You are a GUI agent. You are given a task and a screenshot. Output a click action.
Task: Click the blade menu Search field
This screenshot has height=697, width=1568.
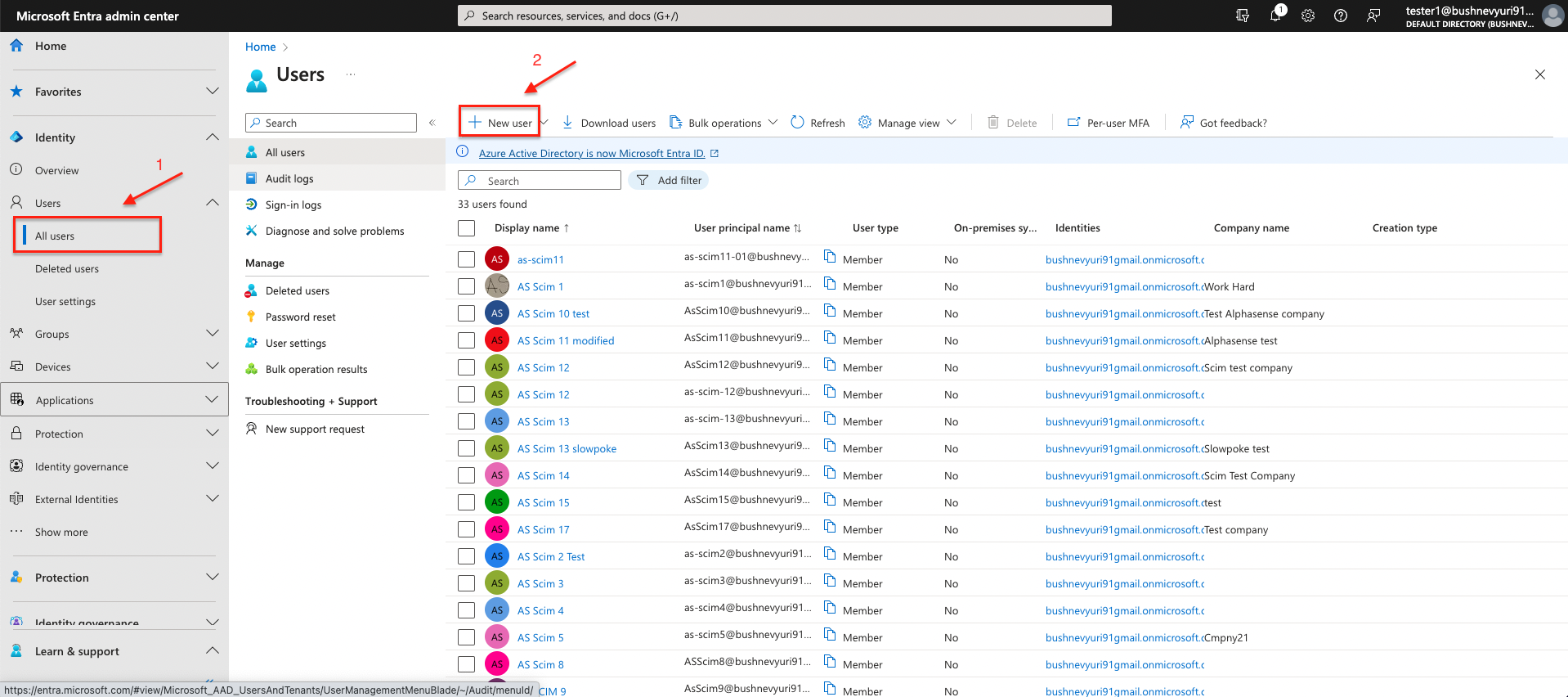331,123
